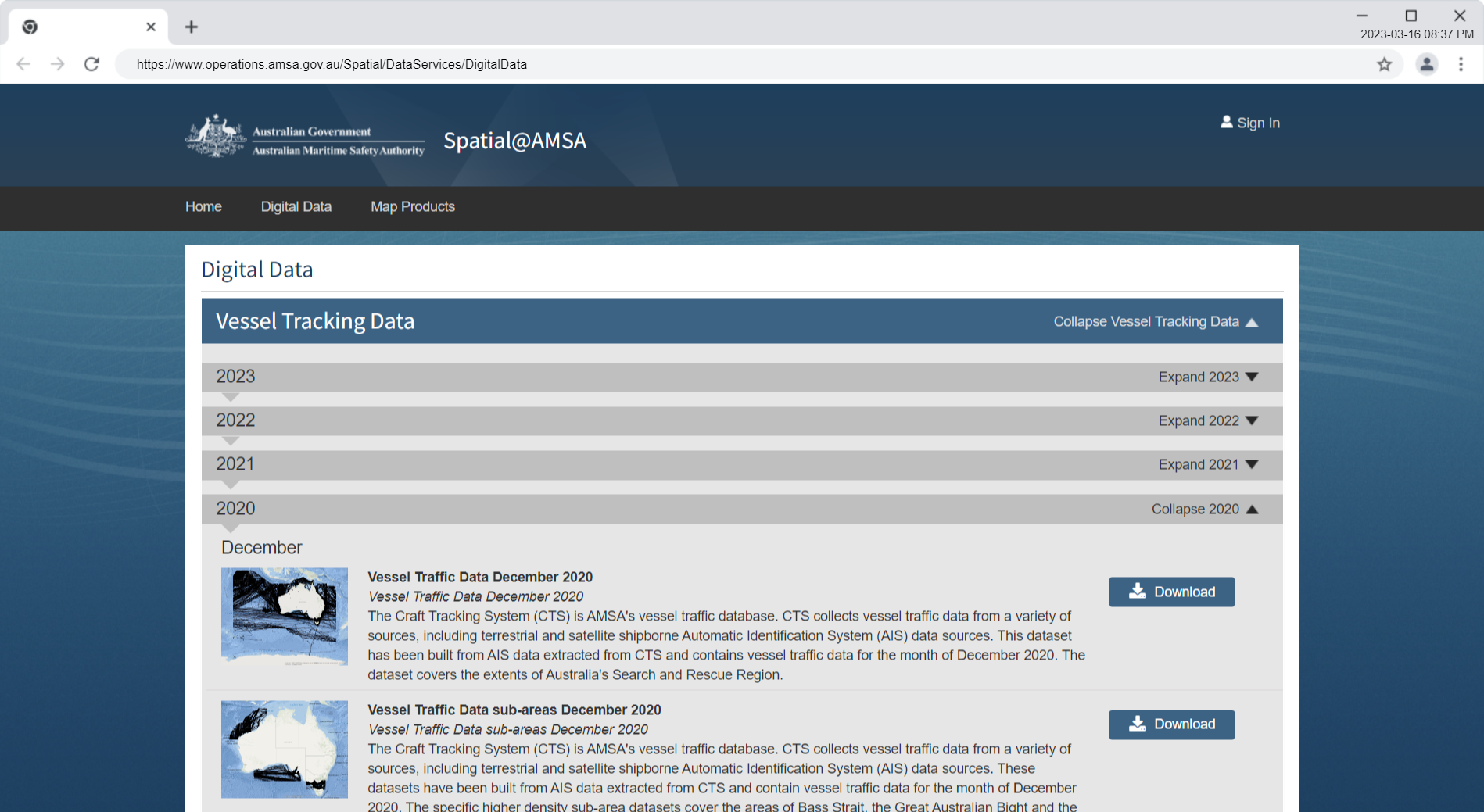Expand the 2023 year section

point(1208,377)
